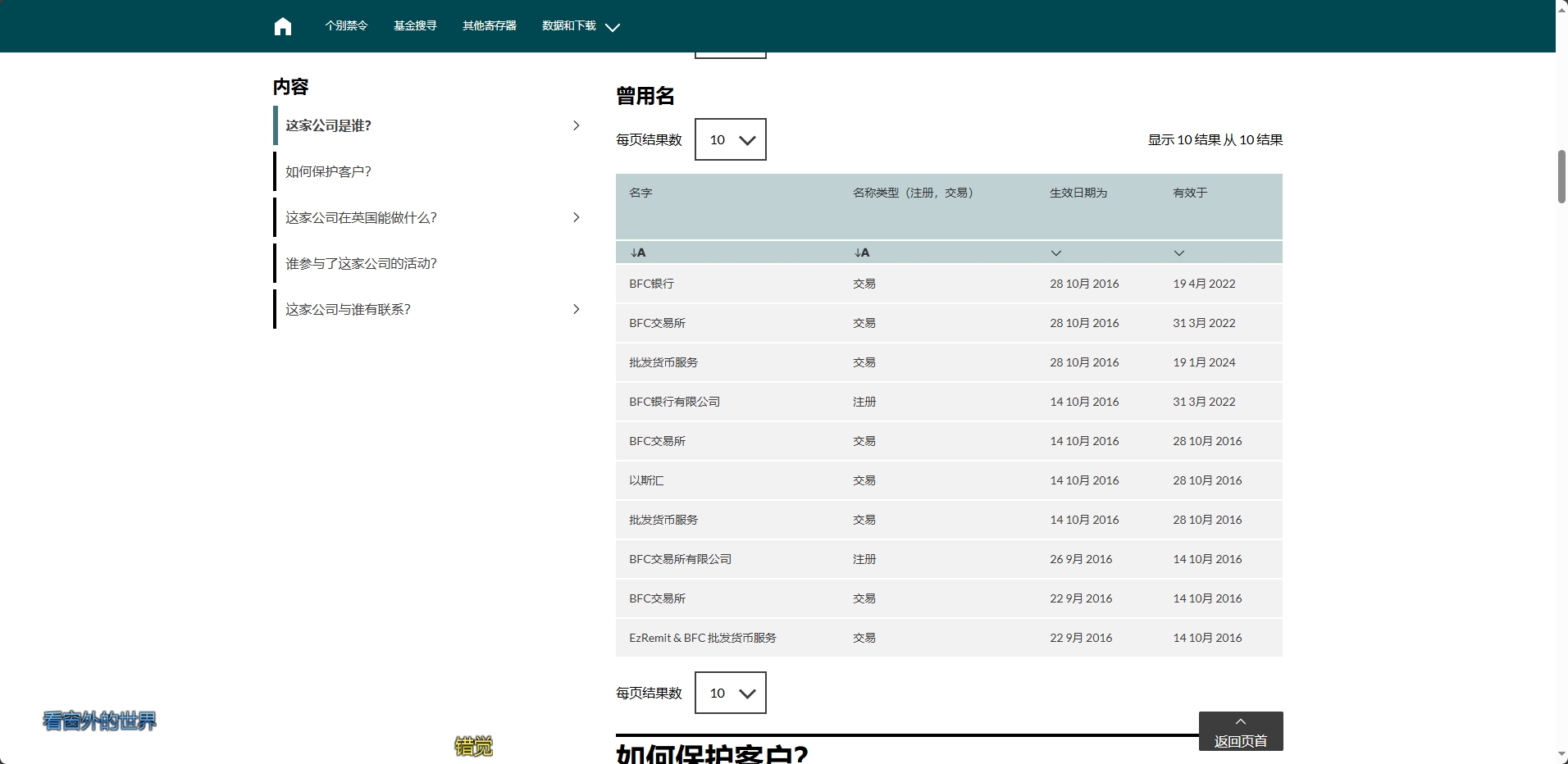Open 基金搜寻 in the top navigation

[x=415, y=26]
